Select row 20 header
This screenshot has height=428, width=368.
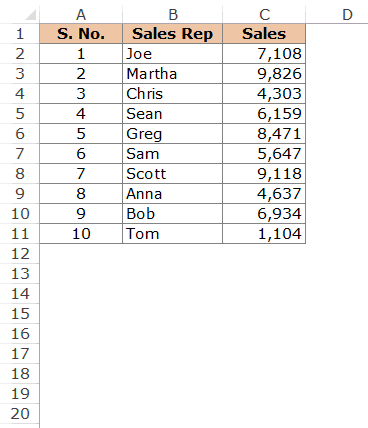click(x=20, y=414)
